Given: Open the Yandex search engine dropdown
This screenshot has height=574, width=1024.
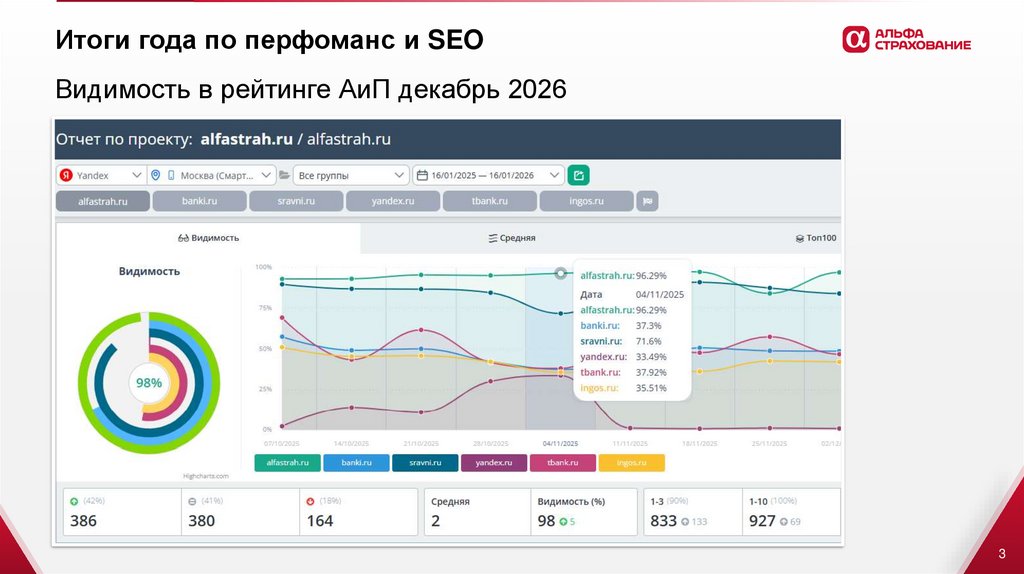Looking at the screenshot, I should coord(101,175).
